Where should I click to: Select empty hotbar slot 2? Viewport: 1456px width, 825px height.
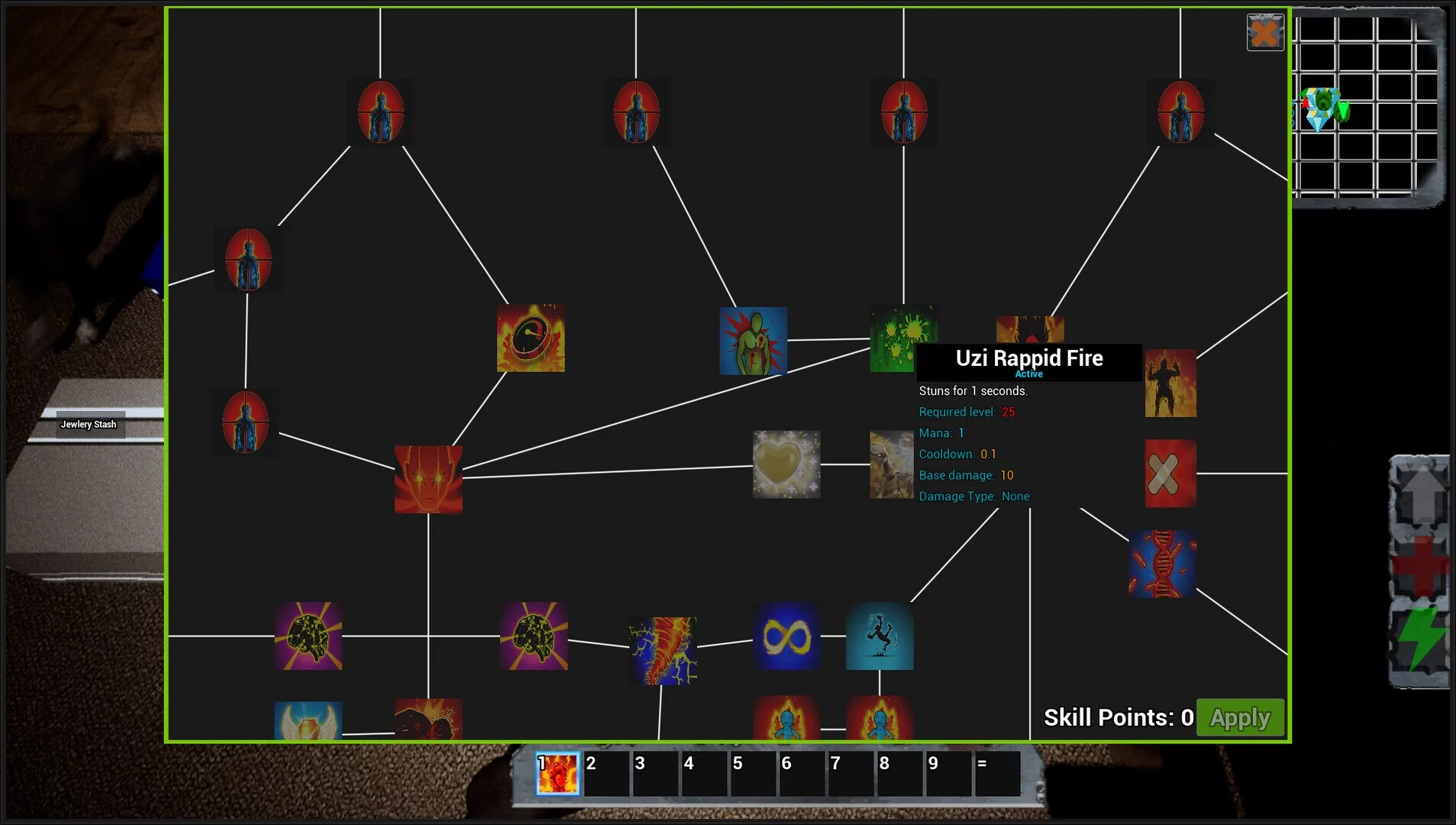tap(606, 773)
